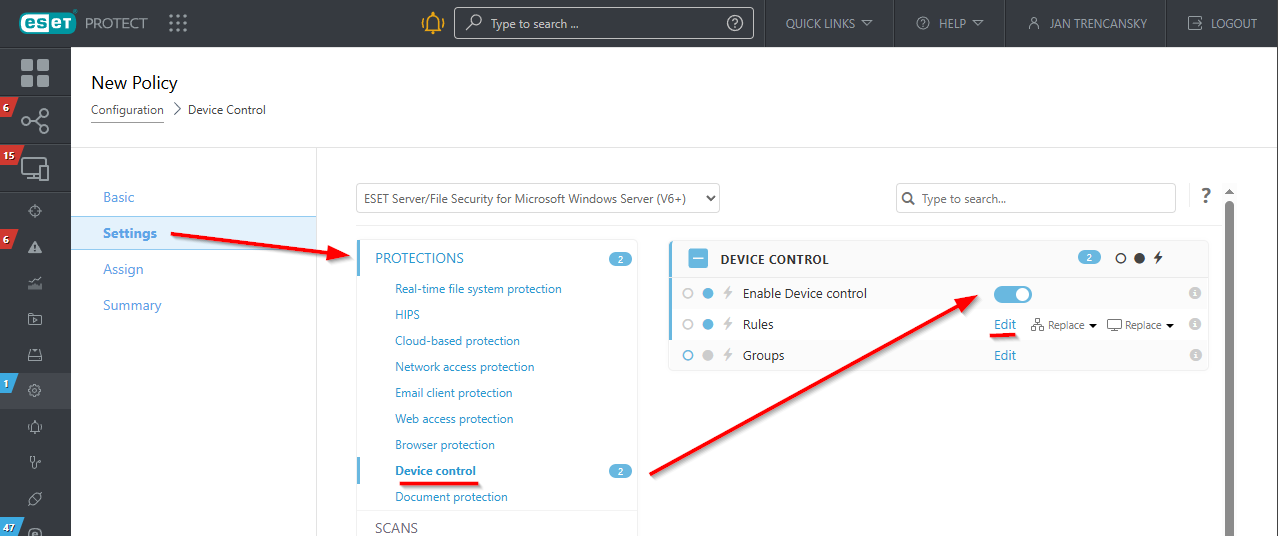Select the apply dot for Enable Device control
This screenshot has width=1278, height=536.
pos(708,294)
